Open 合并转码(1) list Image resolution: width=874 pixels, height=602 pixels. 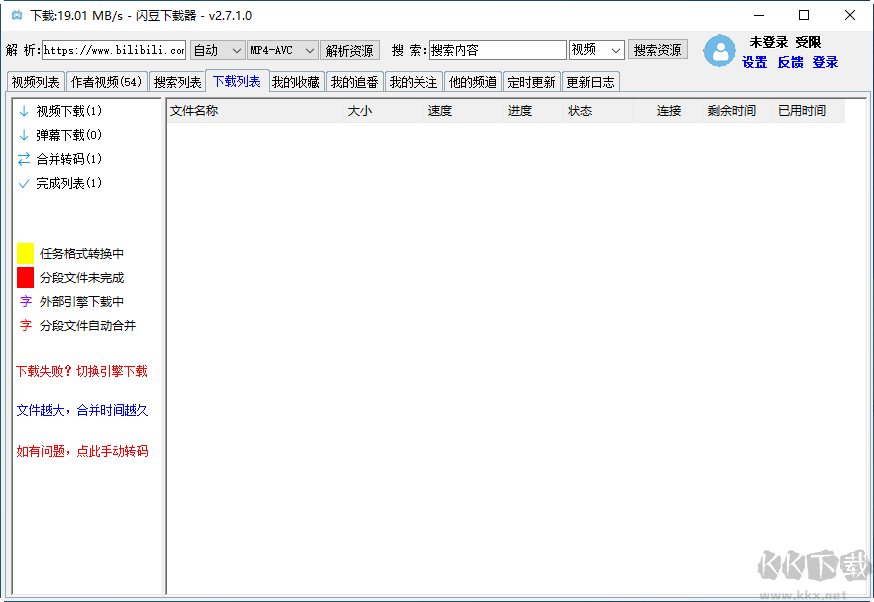coord(69,159)
